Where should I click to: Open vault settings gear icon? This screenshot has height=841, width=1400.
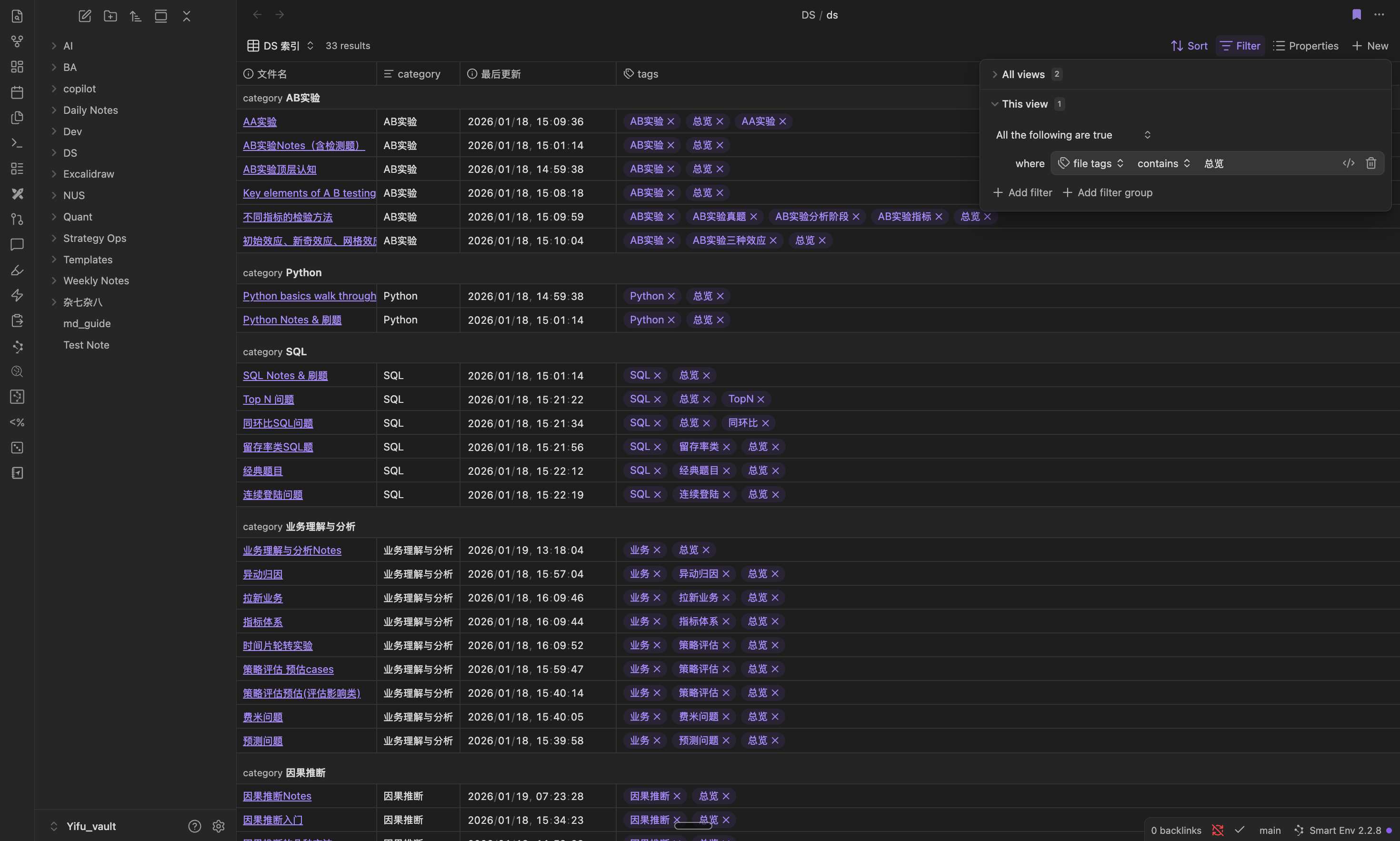[x=219, y=826]
